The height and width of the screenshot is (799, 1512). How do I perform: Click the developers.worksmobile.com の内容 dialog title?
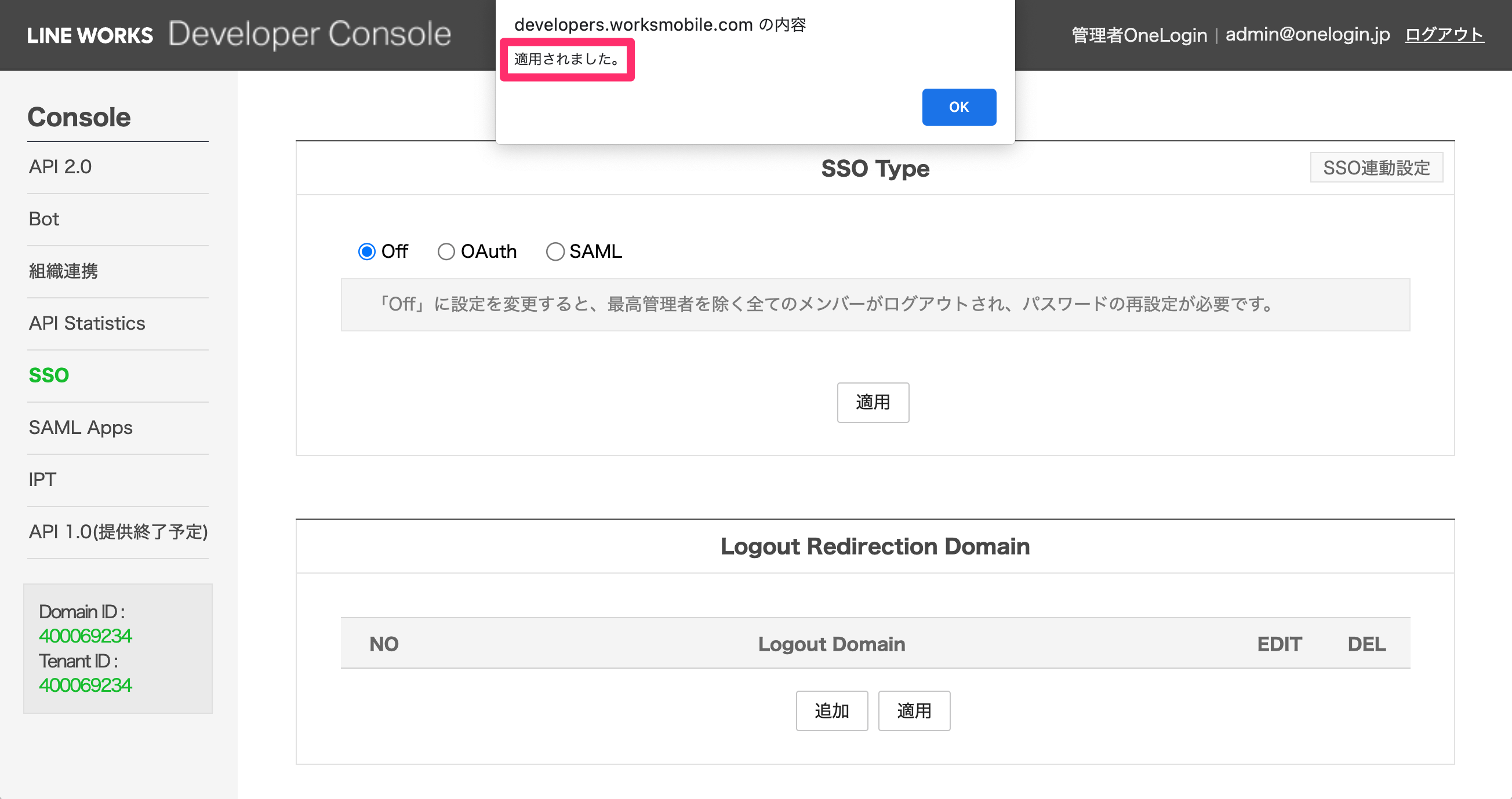660,25
